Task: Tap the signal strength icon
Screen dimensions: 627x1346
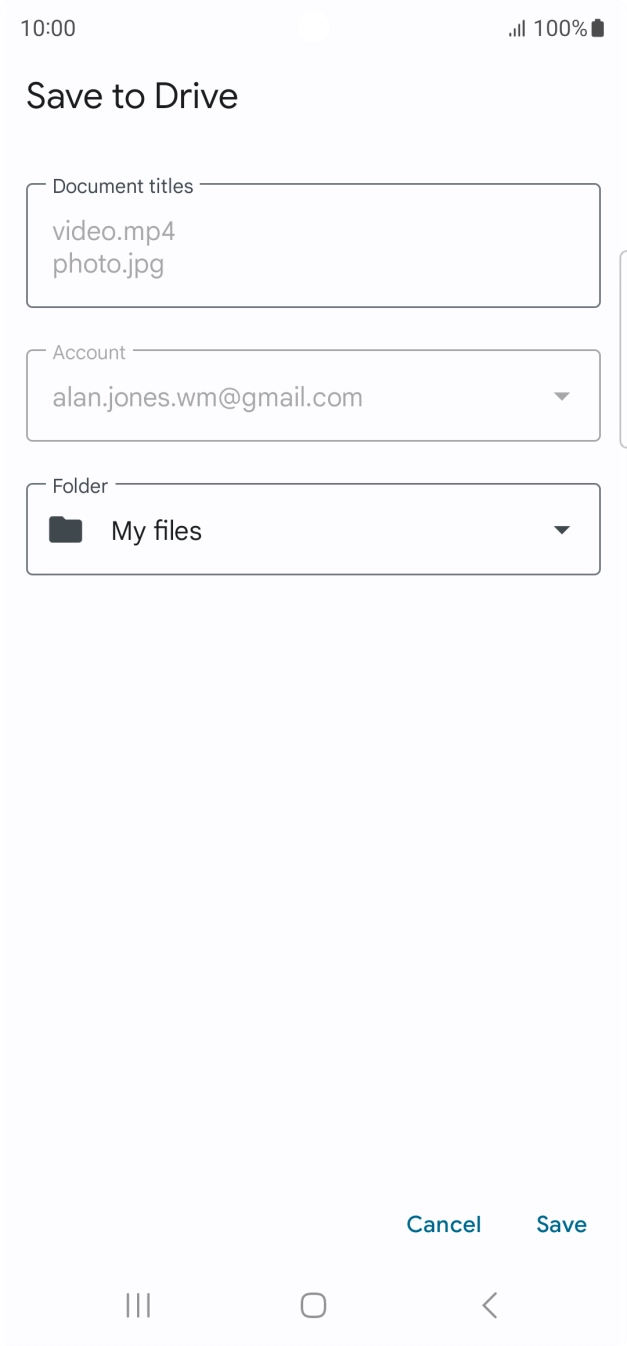Action: 517,29
